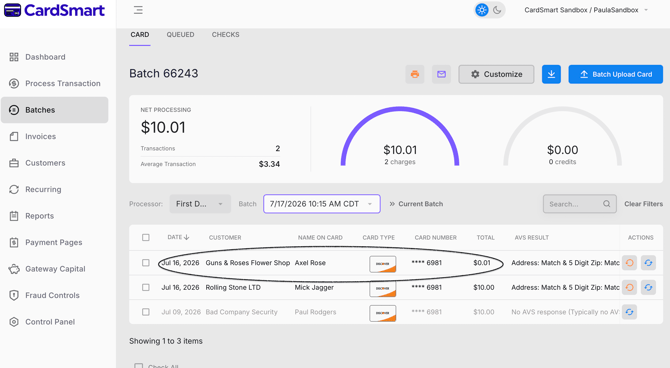
Task: Sort by the DATE column header
Action: pos(178,237)
